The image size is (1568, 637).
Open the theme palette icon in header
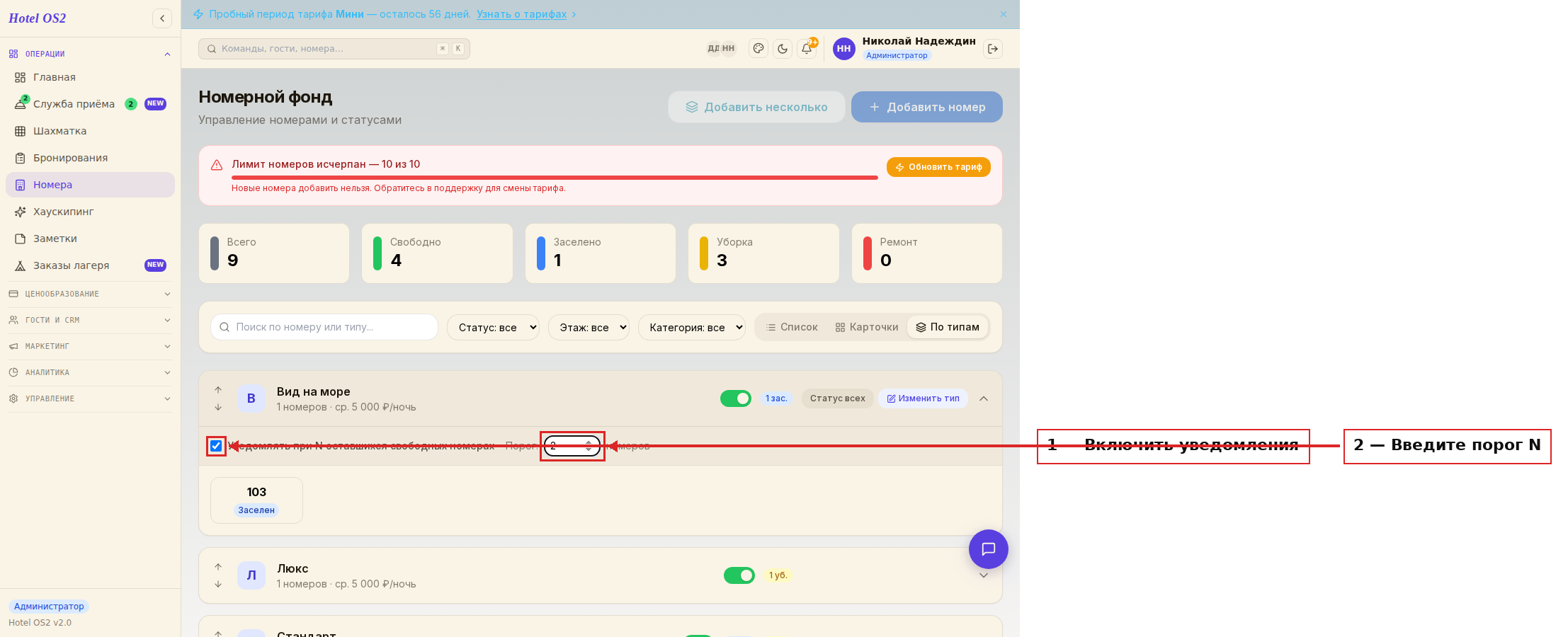[x=759, y=49]
